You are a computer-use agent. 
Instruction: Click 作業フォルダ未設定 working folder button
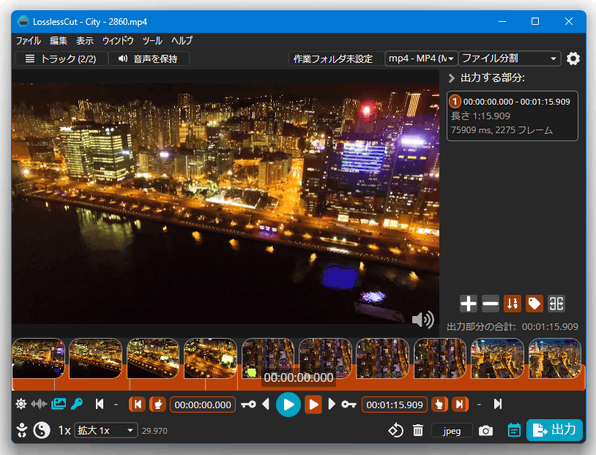click(x=333, y=59)
